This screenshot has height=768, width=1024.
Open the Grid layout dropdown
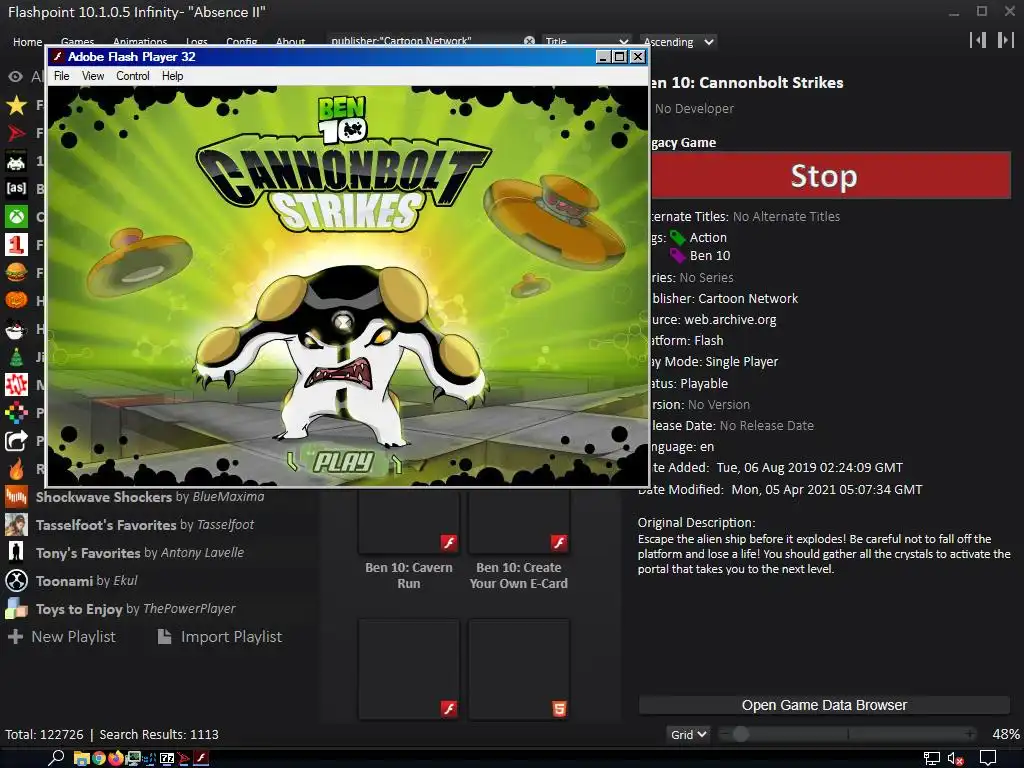[688, 734]
